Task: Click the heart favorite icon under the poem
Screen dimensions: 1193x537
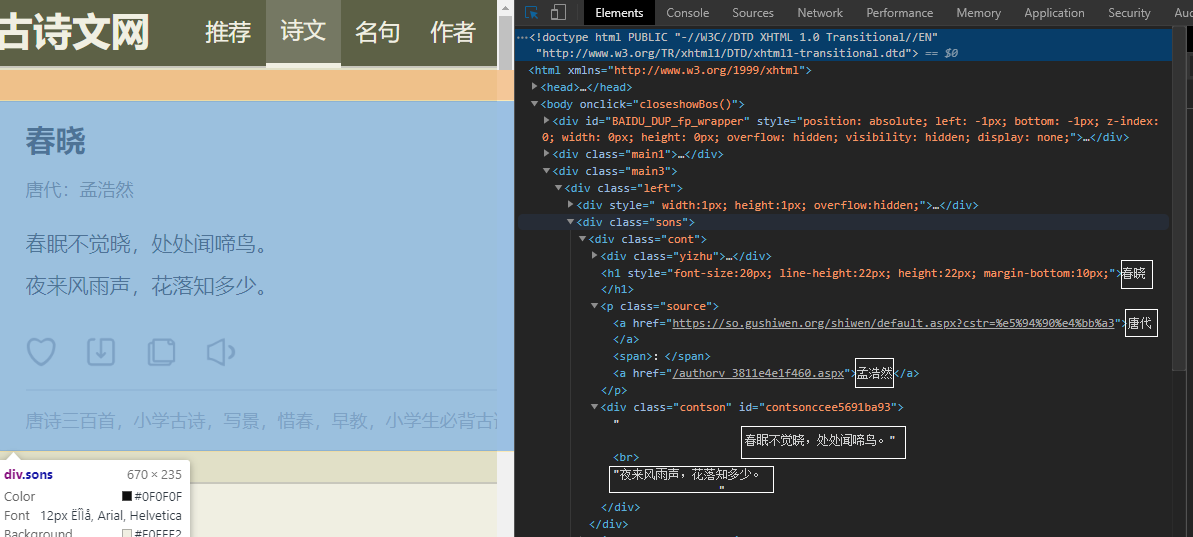Action: [x=41, y=351]
